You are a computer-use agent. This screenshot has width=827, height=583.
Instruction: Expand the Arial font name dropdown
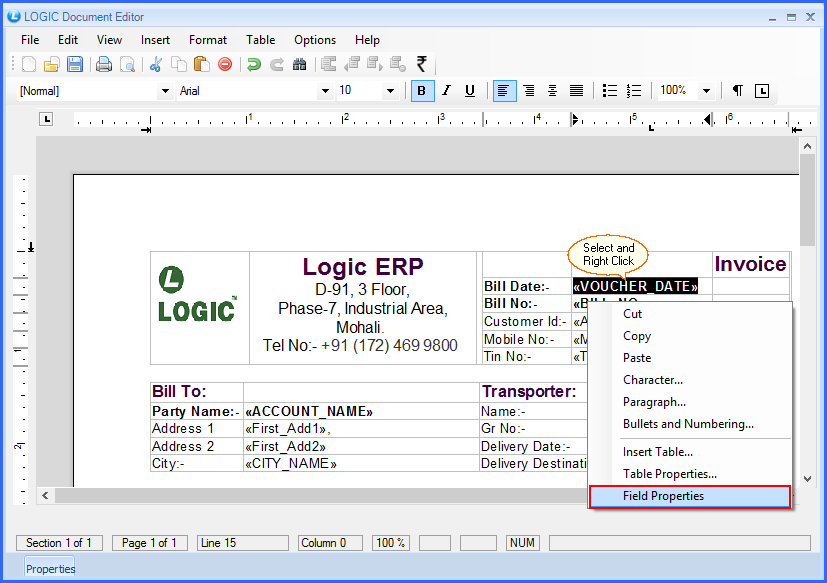(x=325, y=91)
